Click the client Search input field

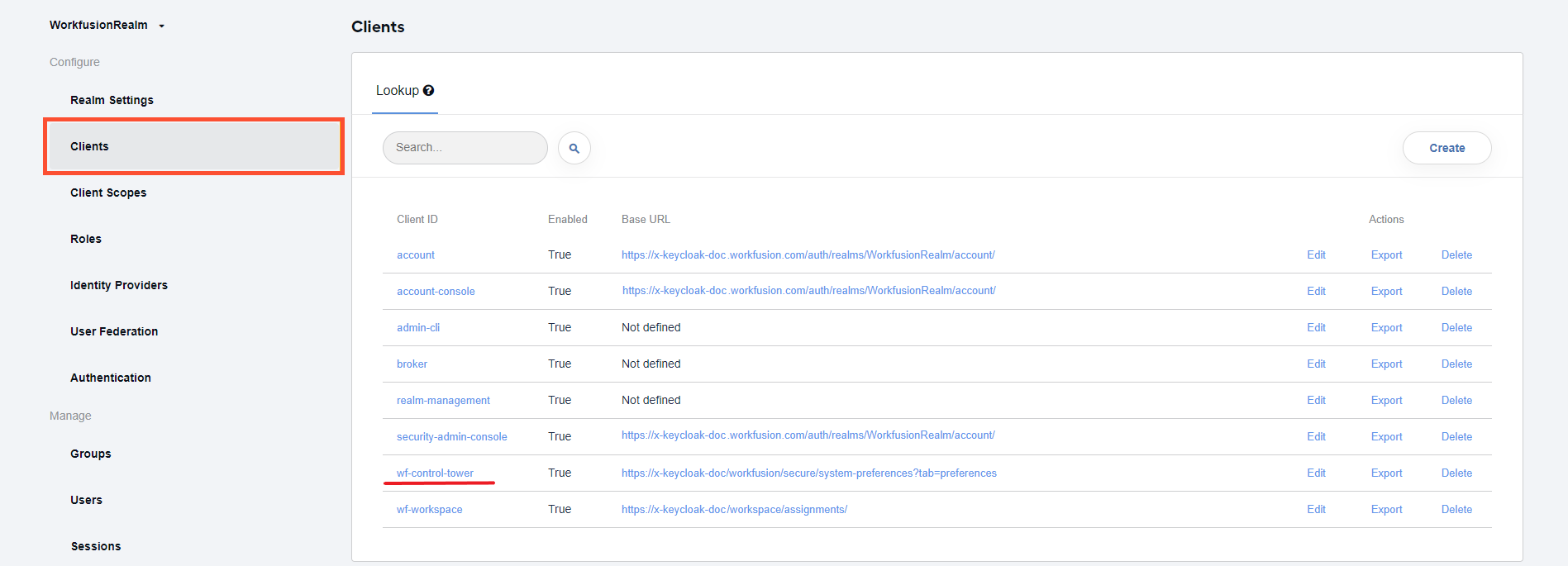click(465, 148)
